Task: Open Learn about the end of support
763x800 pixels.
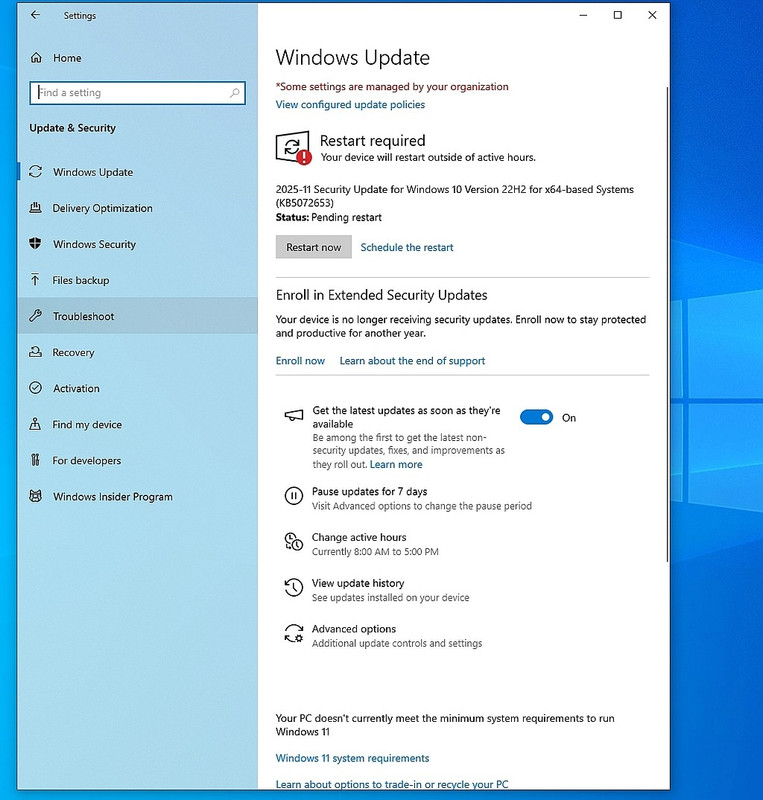Action: tap(412, 361)
